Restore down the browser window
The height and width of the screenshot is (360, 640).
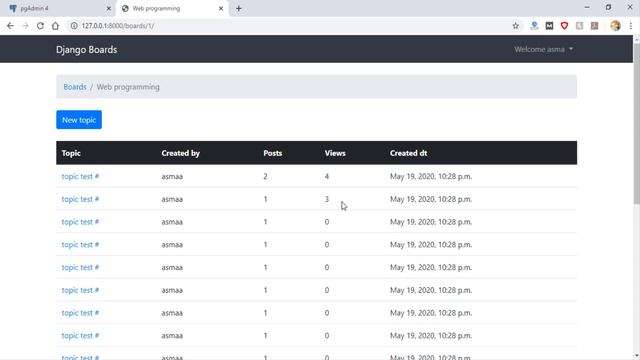coord(608,7)
